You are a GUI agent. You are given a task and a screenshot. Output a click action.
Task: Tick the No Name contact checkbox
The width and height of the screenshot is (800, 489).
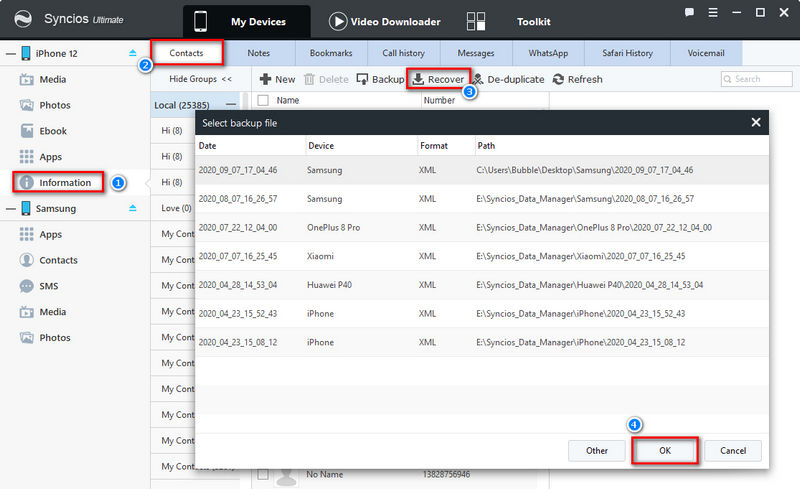263,474
